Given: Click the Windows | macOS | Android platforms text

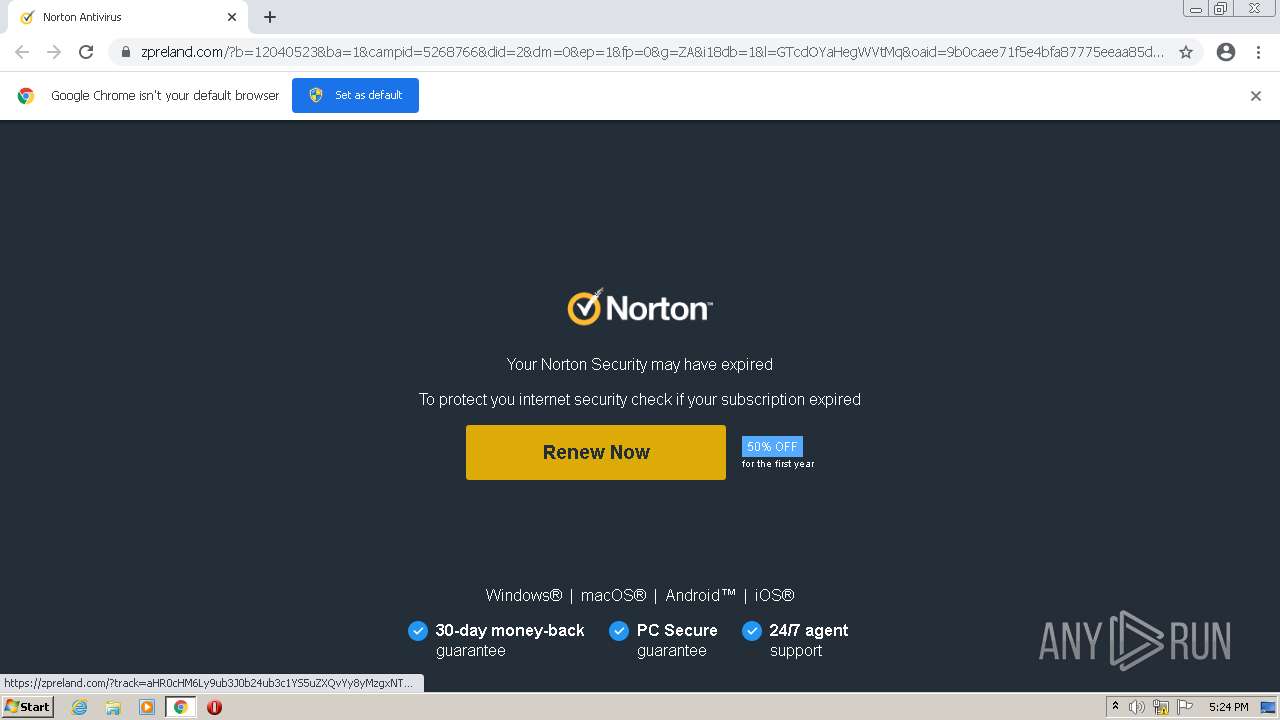Looking at the screenshot, I should point(640,595).
